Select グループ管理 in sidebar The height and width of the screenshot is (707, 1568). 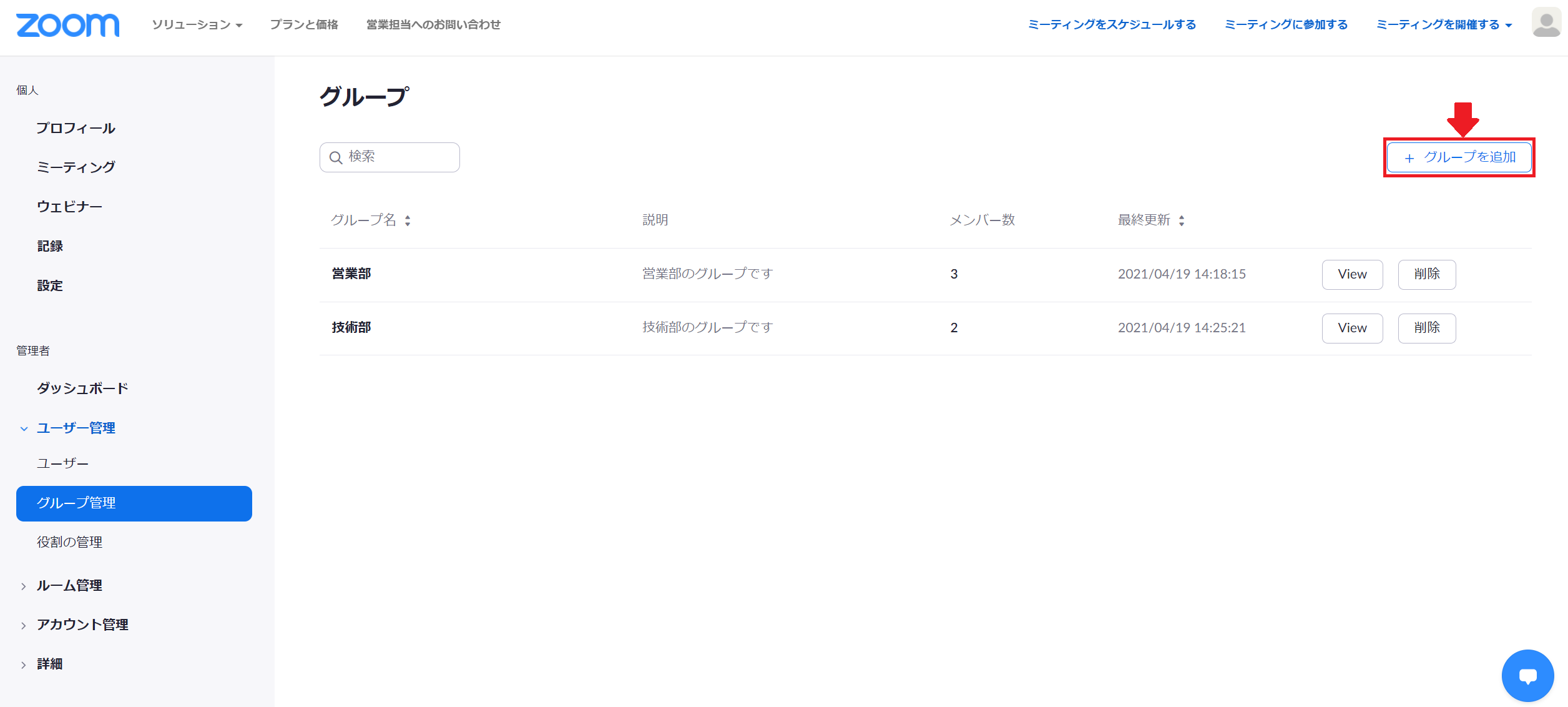click(134, 503)
